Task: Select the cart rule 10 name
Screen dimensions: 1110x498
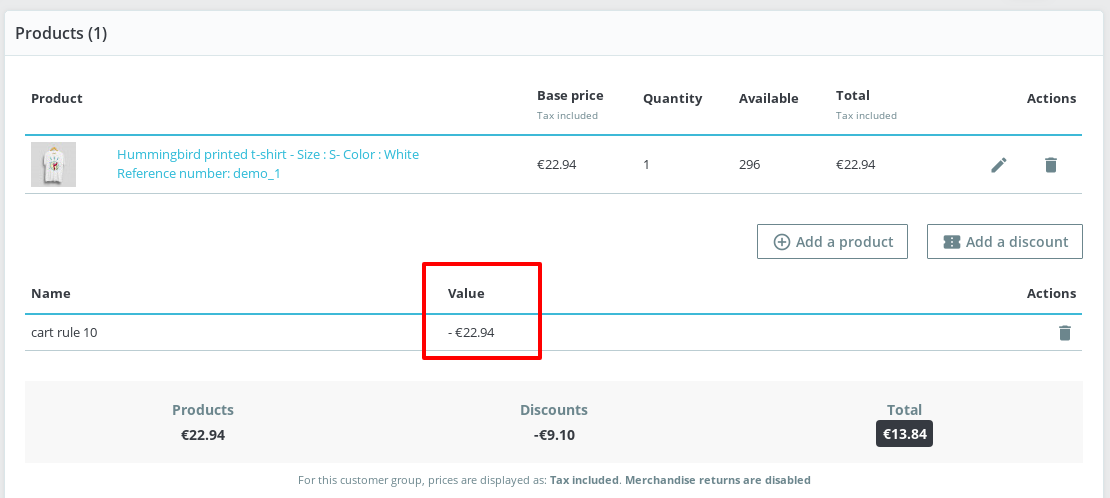Action: 64,332
